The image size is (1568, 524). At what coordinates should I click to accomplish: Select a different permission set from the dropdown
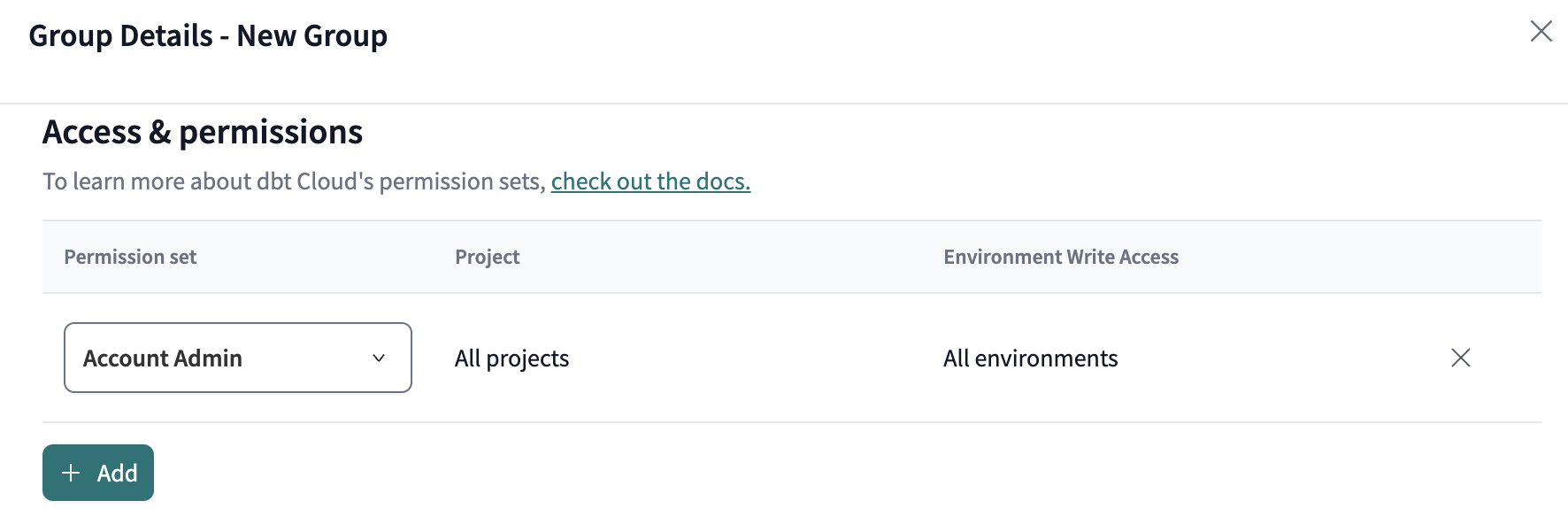point(236,358)
